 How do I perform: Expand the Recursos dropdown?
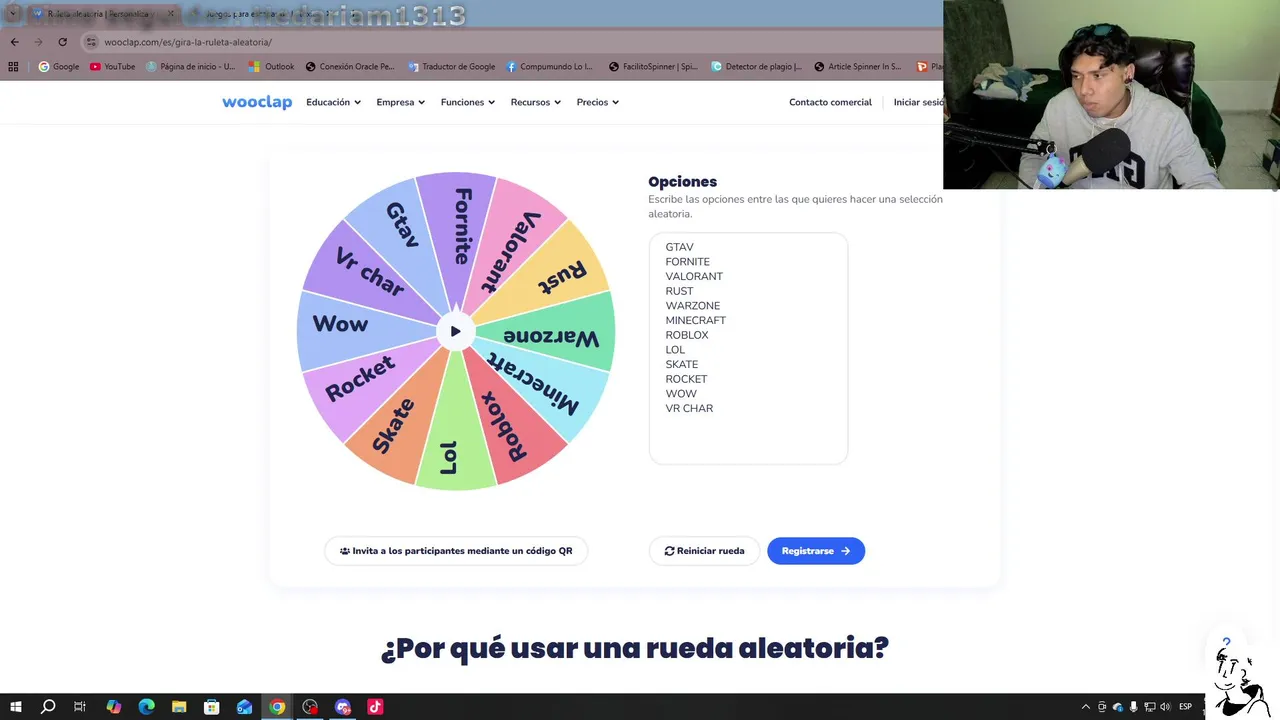(535, 102)
